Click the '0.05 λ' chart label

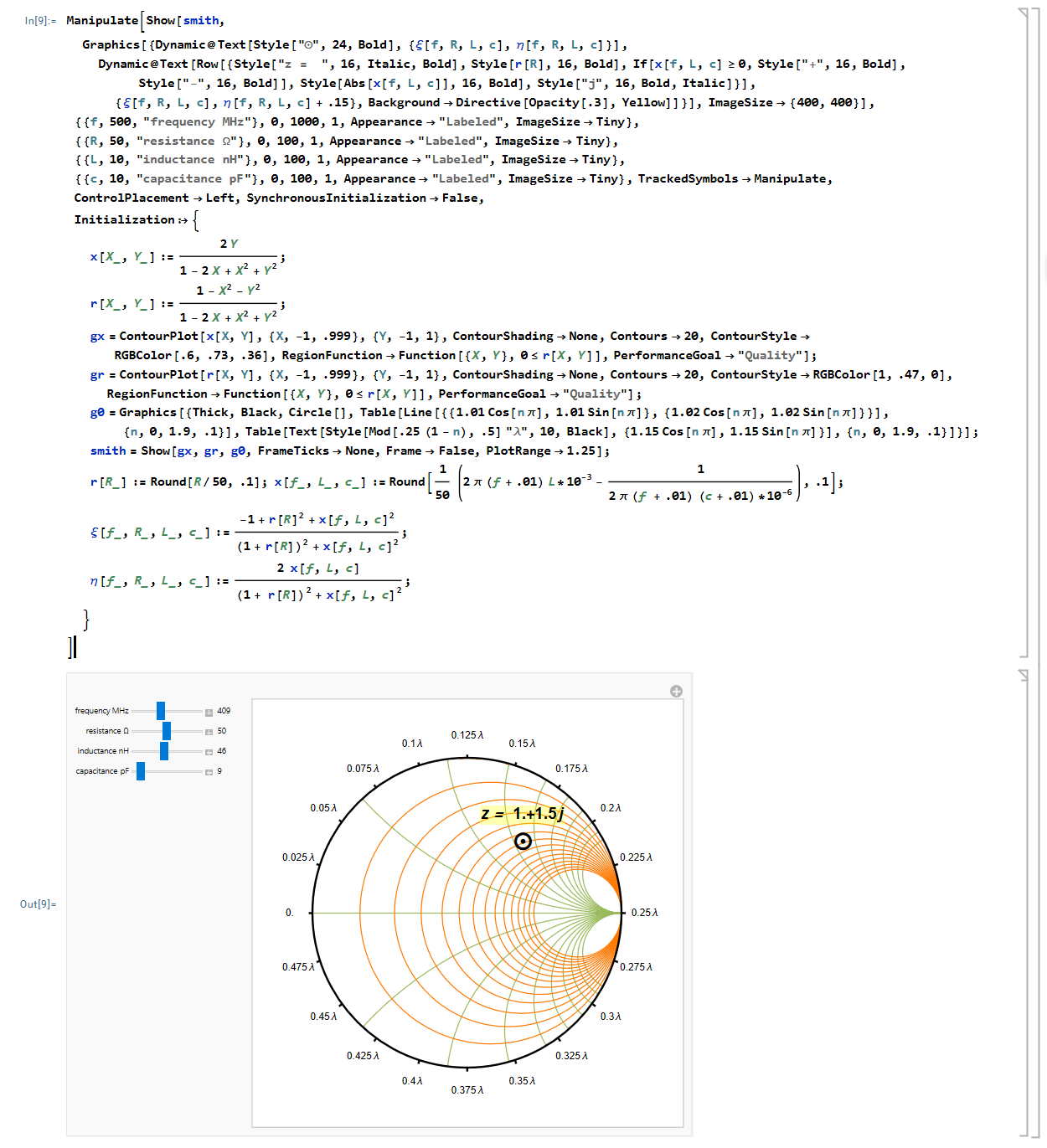(323, 808)
